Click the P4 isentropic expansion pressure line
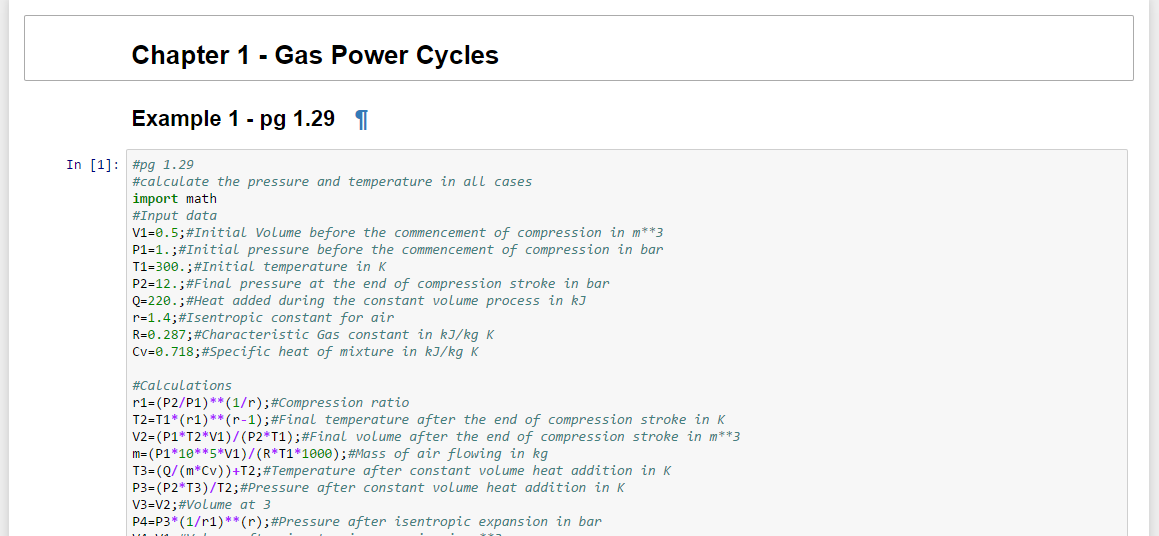This screenshot has width=1159, height=536. click(x=366, y=522)
